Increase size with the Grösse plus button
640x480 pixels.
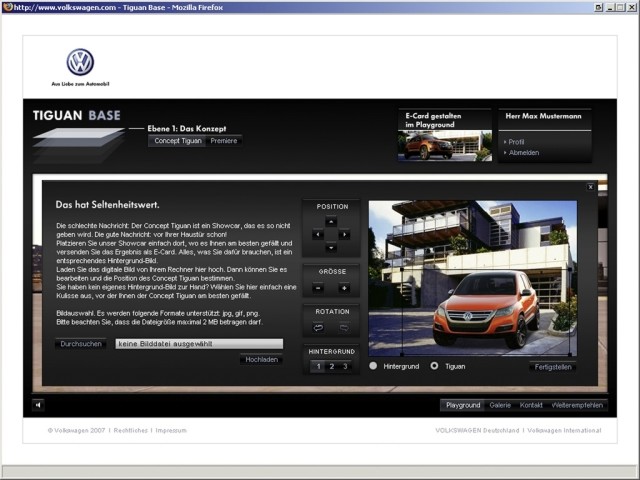click(x=344, y=288)
